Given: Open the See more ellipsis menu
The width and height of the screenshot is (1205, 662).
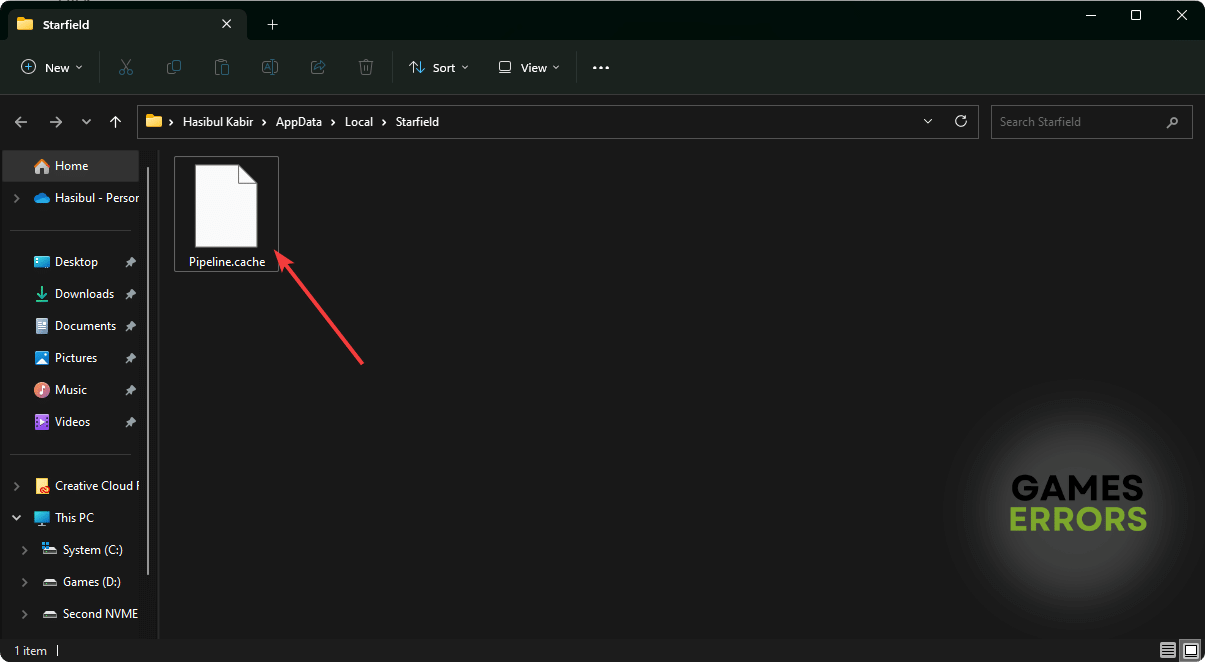Looking at the screenshot, I should click(x=600, y=67).
